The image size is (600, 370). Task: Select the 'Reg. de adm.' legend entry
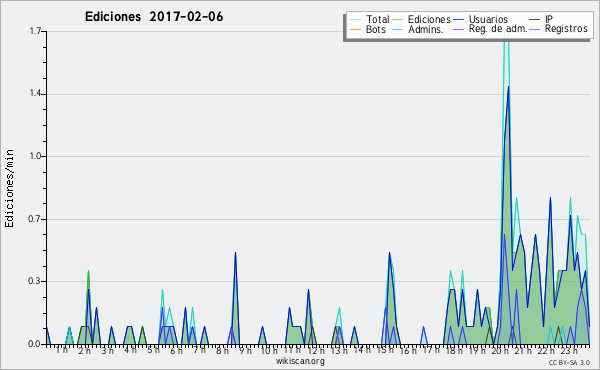point(498,29)
